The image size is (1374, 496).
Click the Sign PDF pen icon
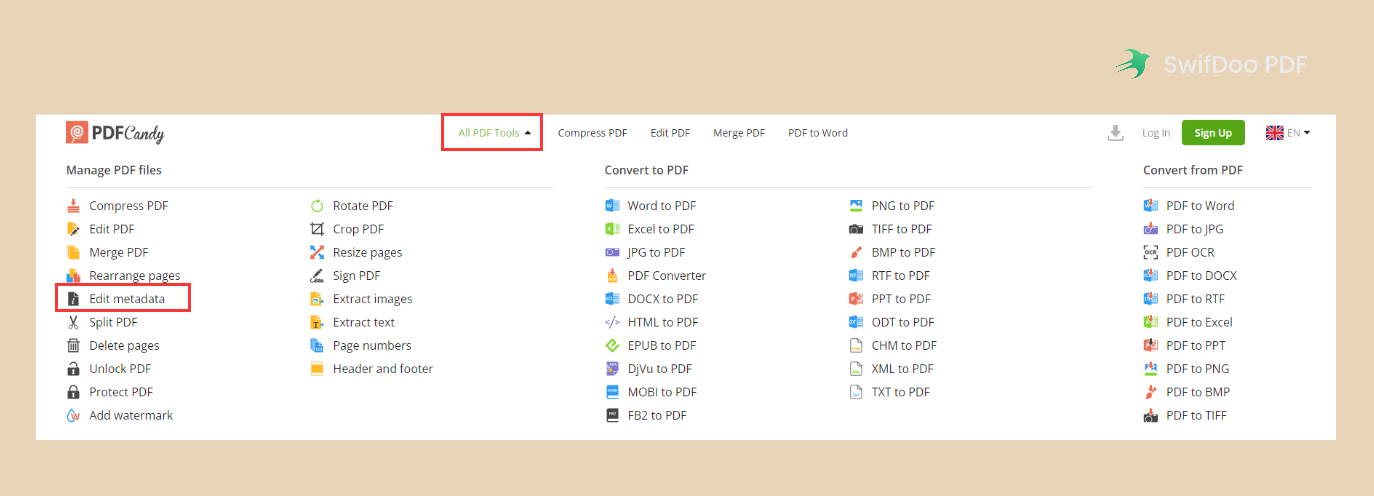click(x=317, y=275)
